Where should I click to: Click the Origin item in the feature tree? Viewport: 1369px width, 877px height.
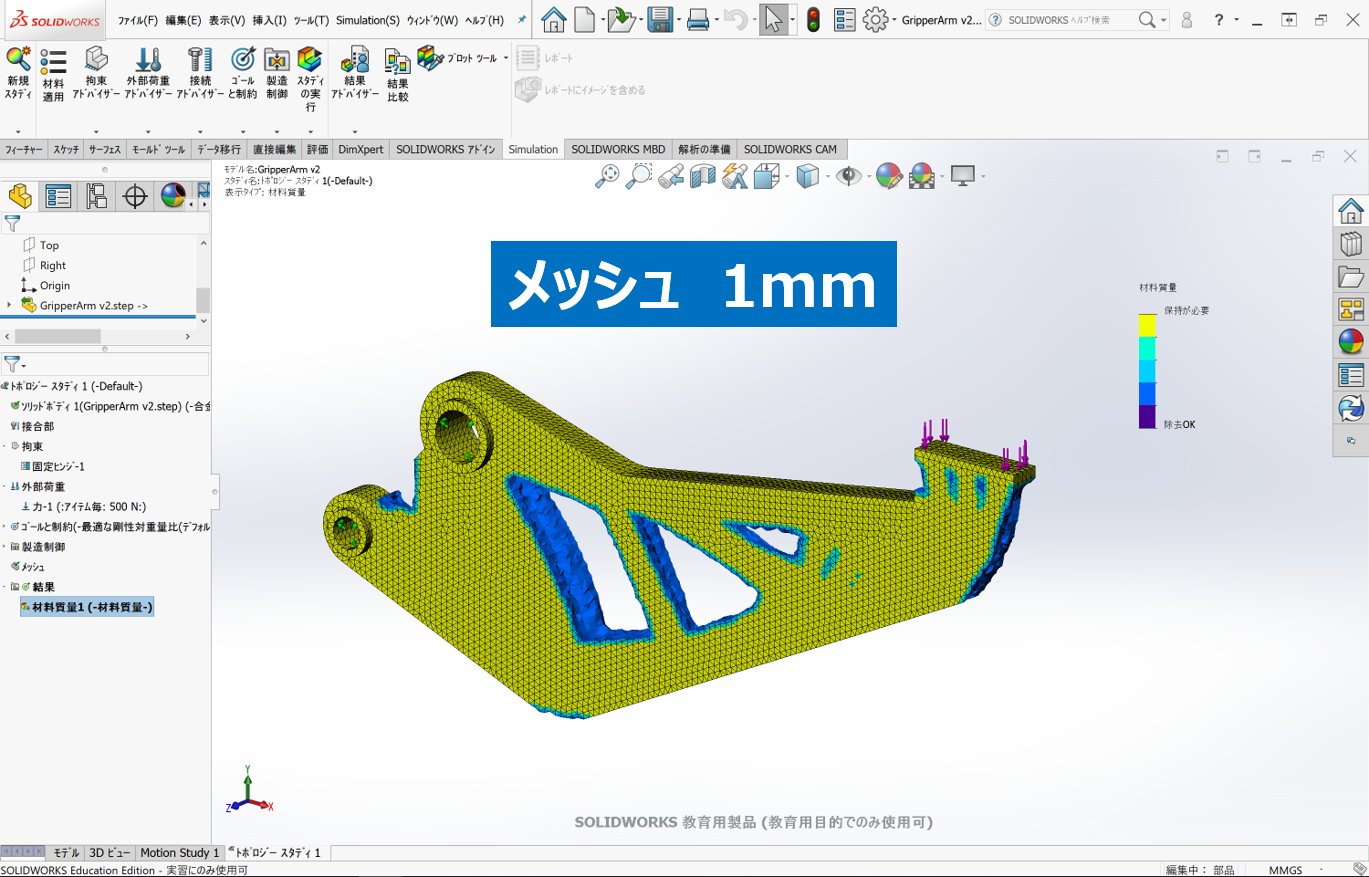[46, 285]
